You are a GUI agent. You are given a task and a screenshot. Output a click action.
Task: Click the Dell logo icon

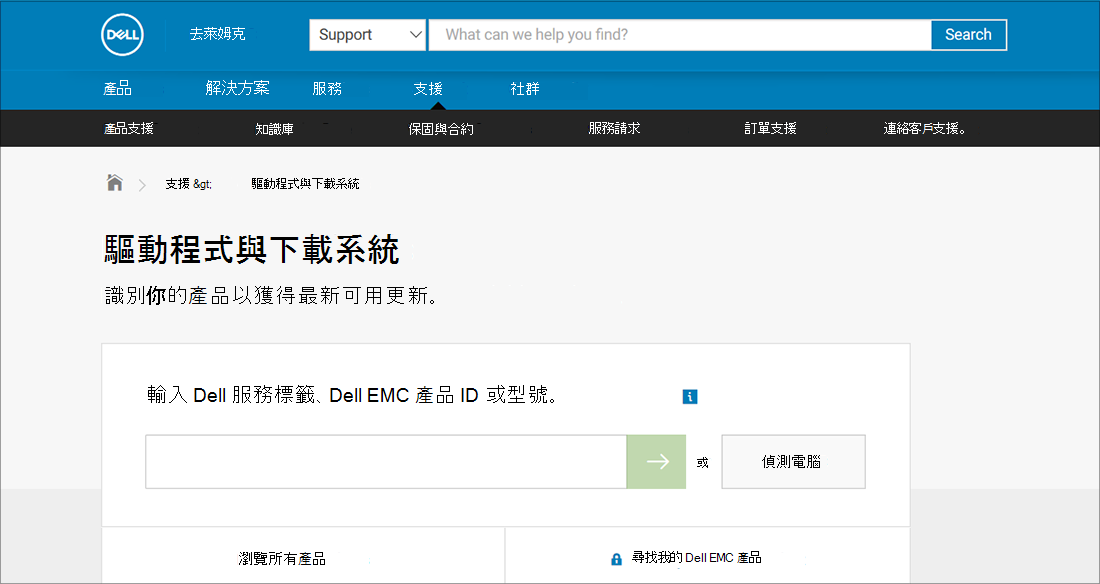[x=123, y=34]
